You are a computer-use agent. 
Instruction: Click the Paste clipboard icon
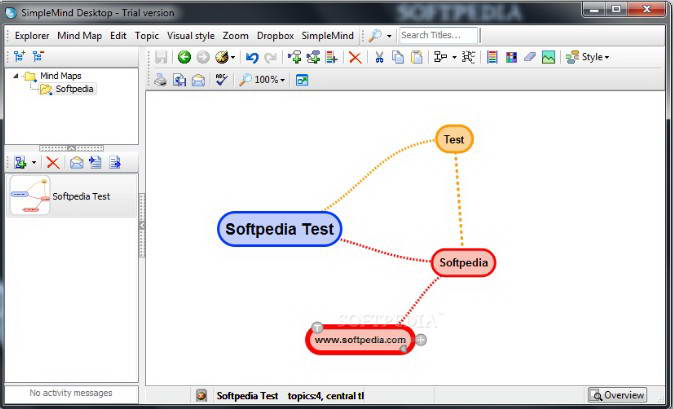[x=417, y=57]
